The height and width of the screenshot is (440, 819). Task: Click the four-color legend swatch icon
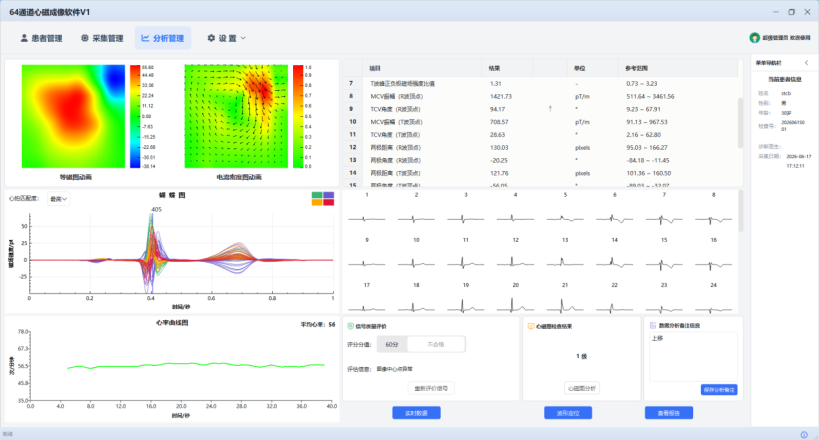click(x=323, y=199)
